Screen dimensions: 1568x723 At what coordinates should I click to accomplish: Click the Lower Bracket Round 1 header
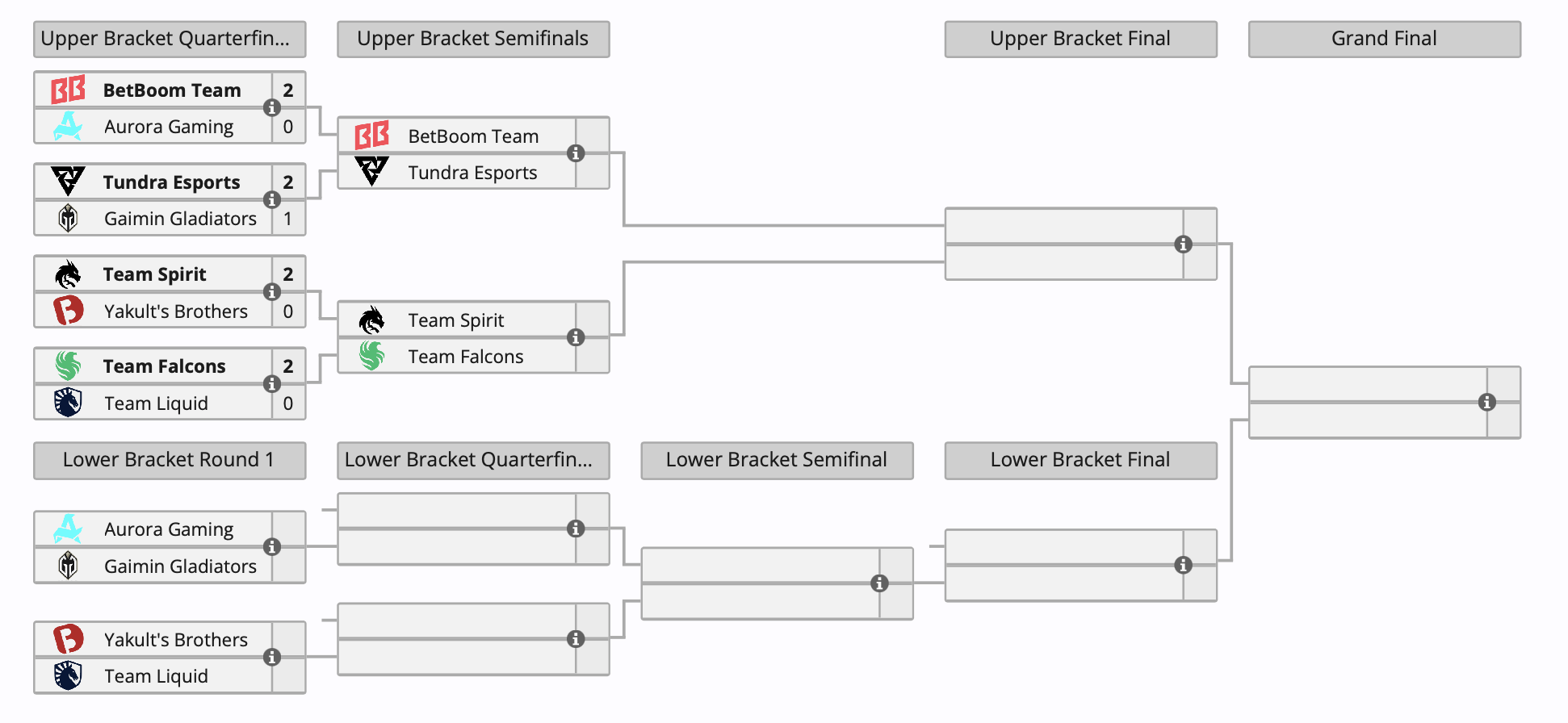pos(170,460)
